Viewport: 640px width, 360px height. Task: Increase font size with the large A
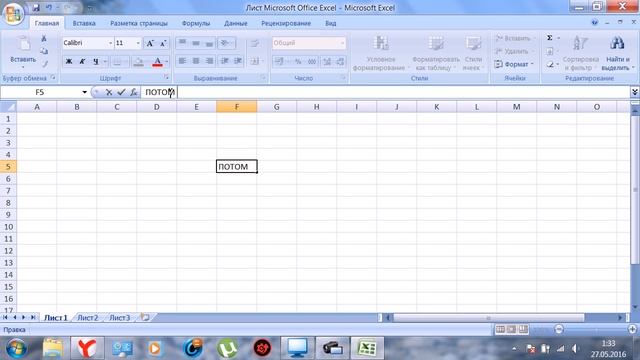[x=150, y=43]
